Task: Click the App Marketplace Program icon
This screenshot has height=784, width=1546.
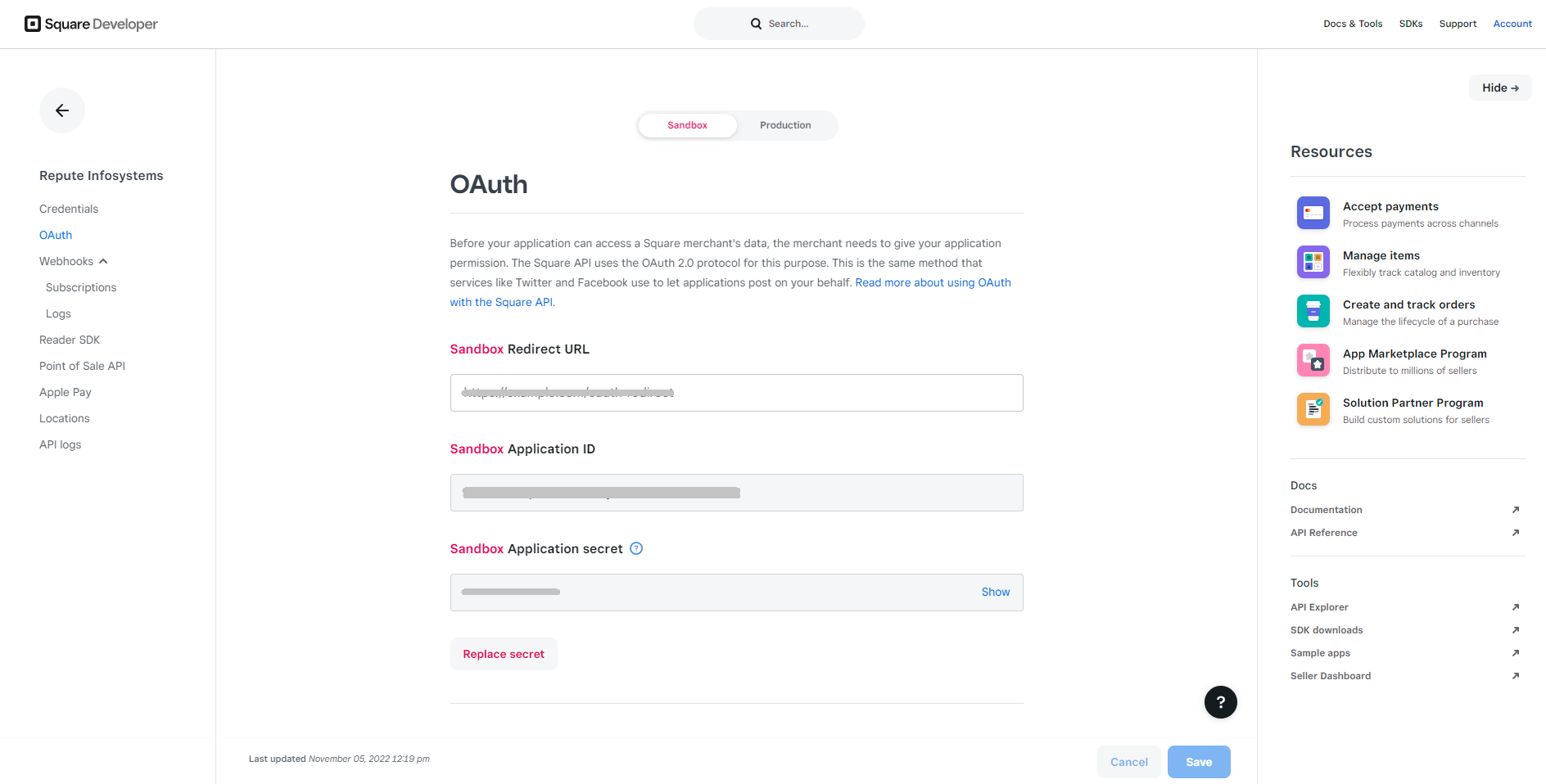Action: (x=1313, y=360)
